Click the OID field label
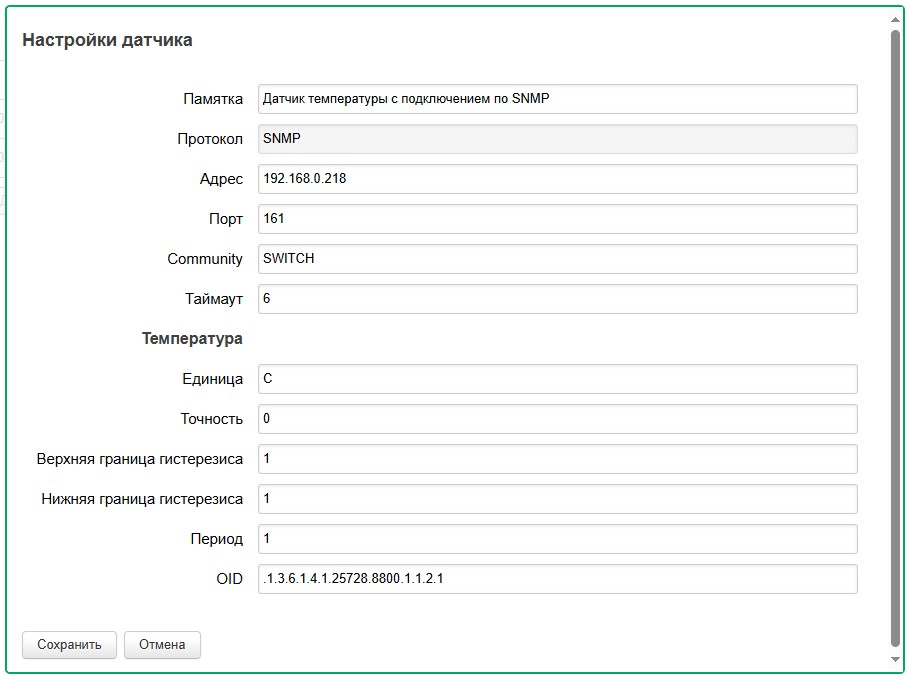910x680 pixels. 229,579
